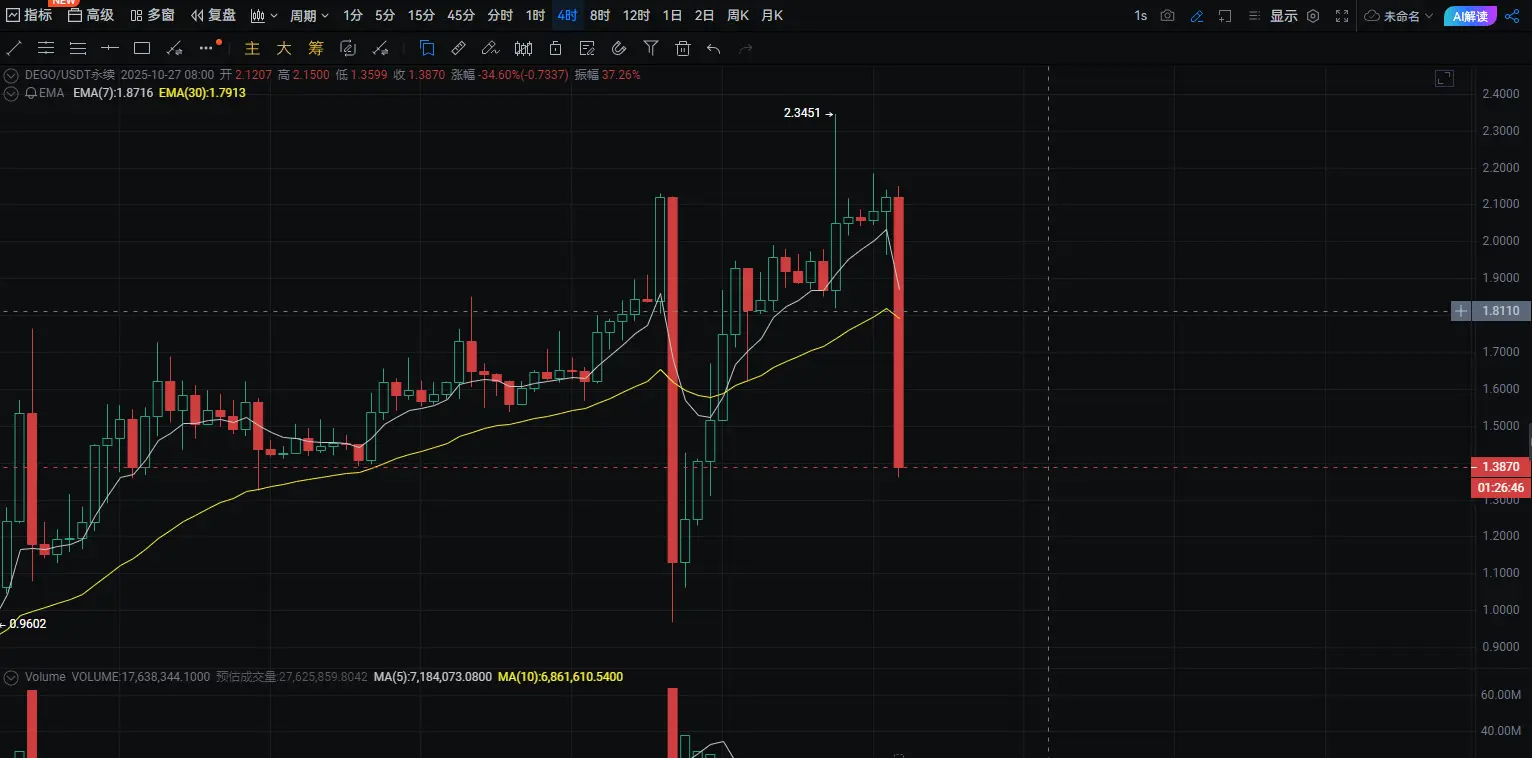Switch to the 45分 timeframe
The image size is (1532, 758).
coord(461,15)
